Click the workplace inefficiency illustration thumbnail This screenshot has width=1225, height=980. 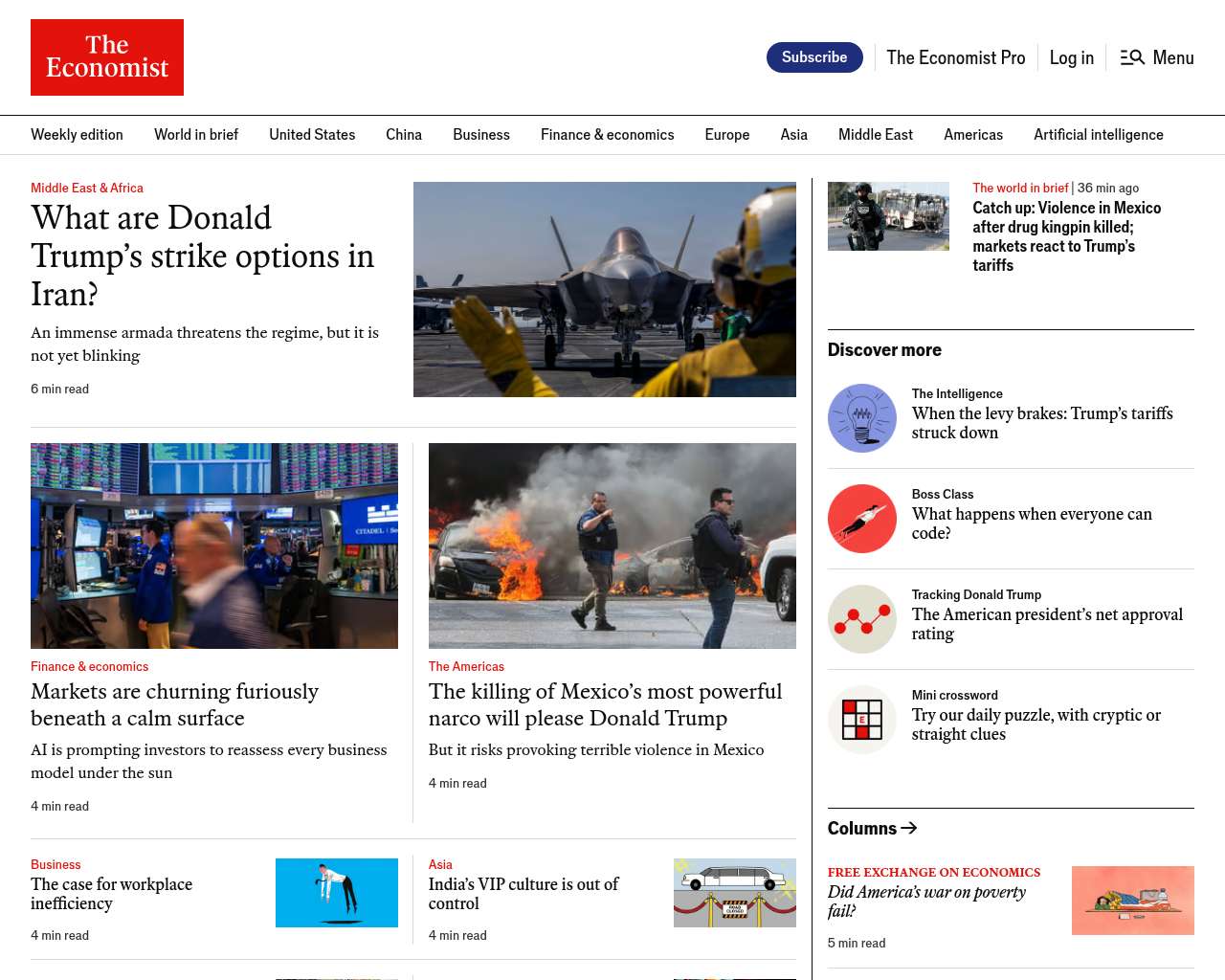pyautogui.click(x=336, y=892)
